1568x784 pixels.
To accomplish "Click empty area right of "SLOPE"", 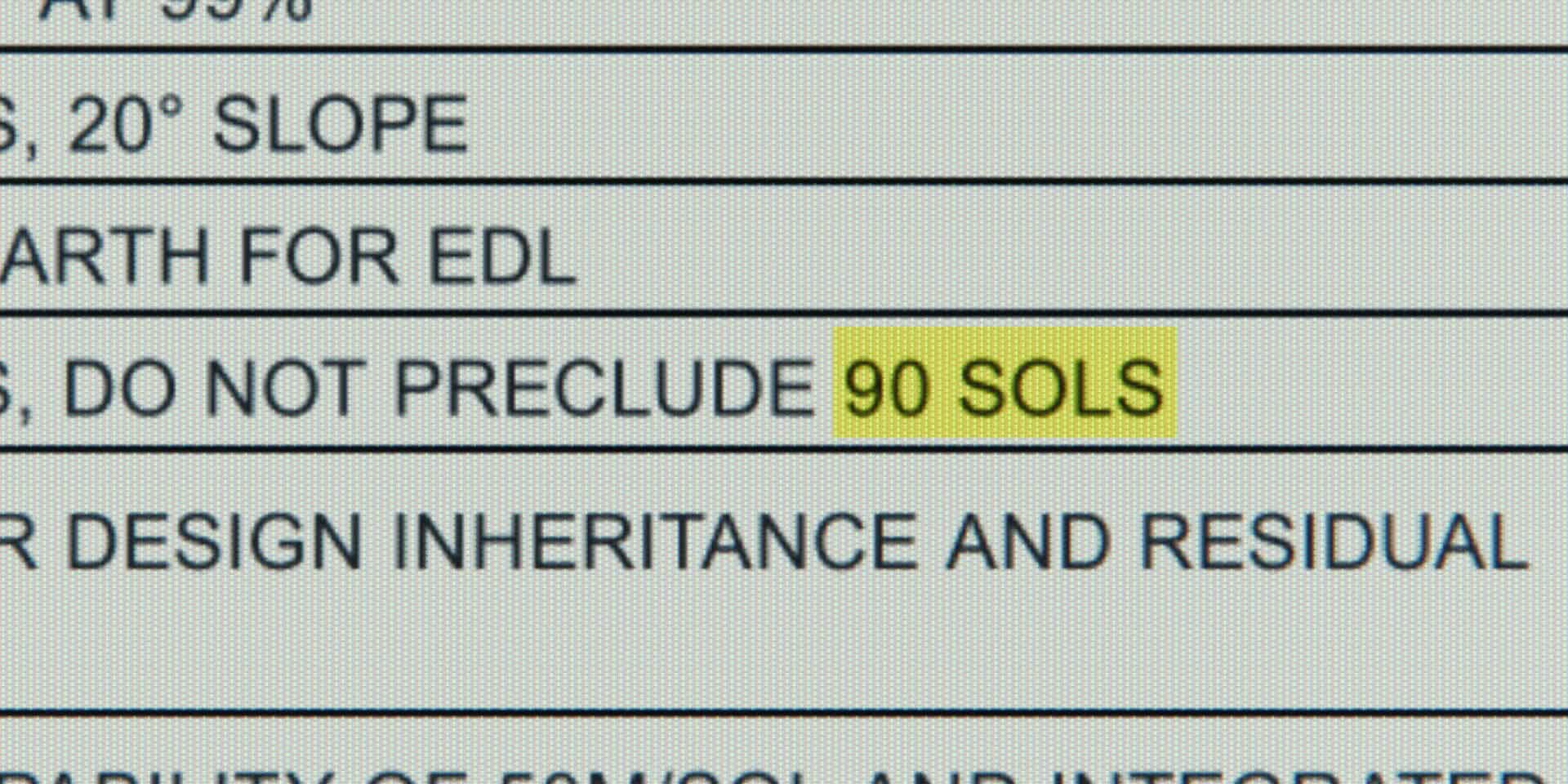I will click(x=980, y=125).
